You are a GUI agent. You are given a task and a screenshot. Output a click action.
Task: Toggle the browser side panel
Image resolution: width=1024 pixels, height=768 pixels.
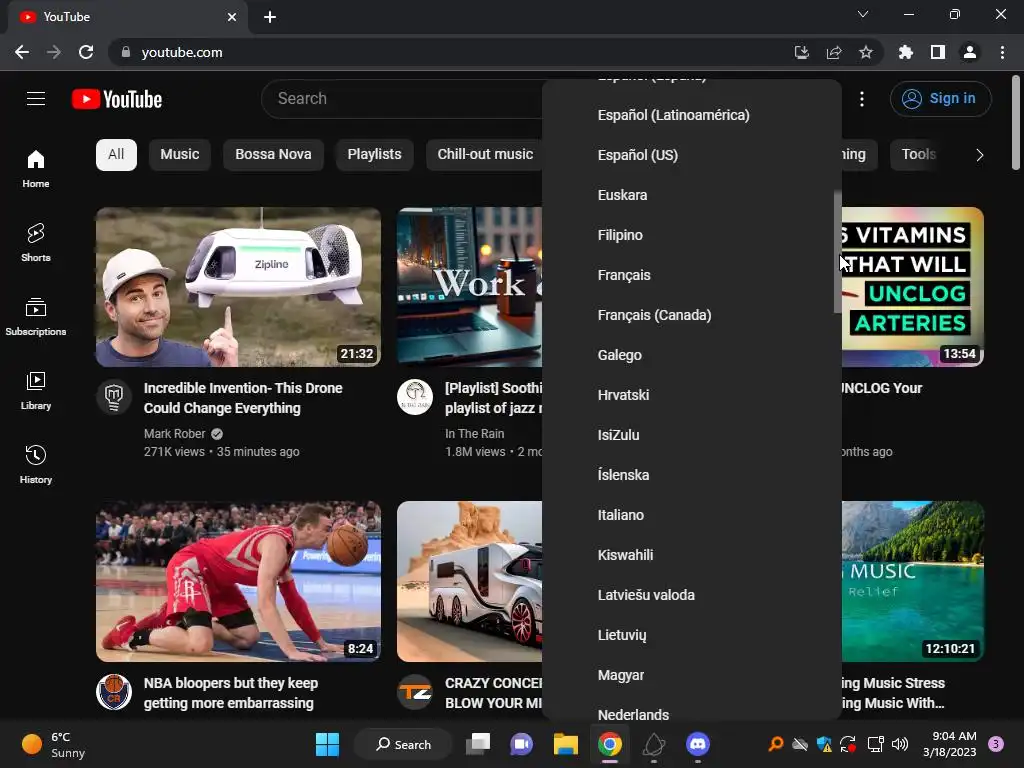tap(938, 52)
